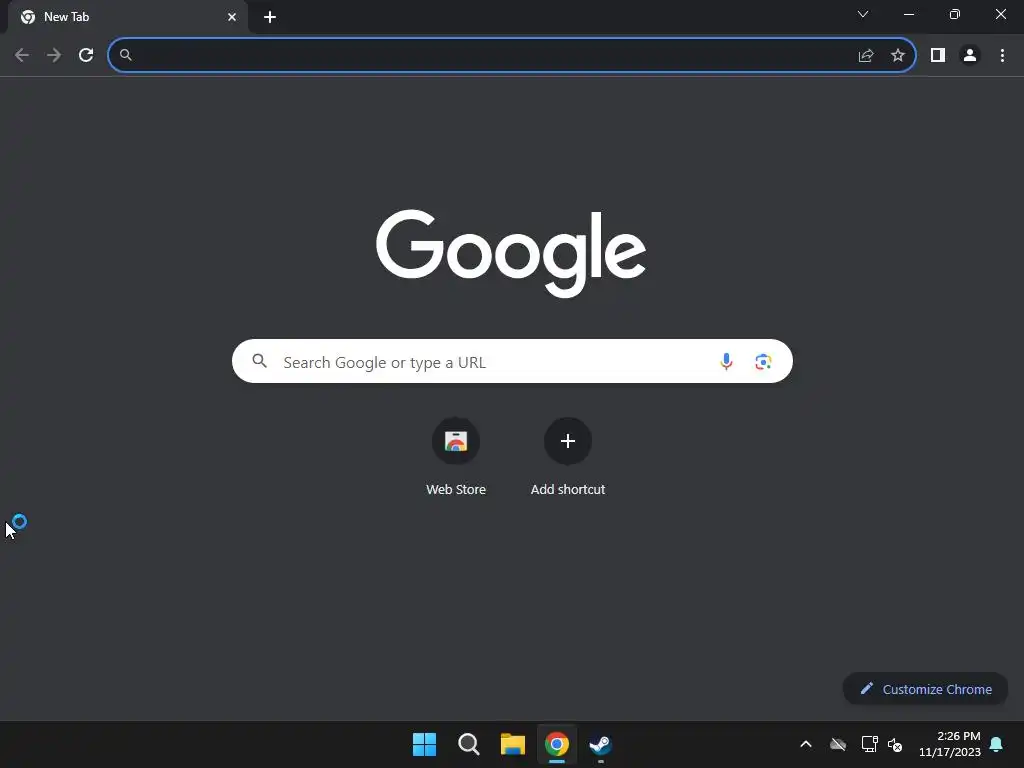Image resolution: width=1024 pixels, height=768 pixels.
Task: Click the muted volume tray icon
Action: [895, 744]
